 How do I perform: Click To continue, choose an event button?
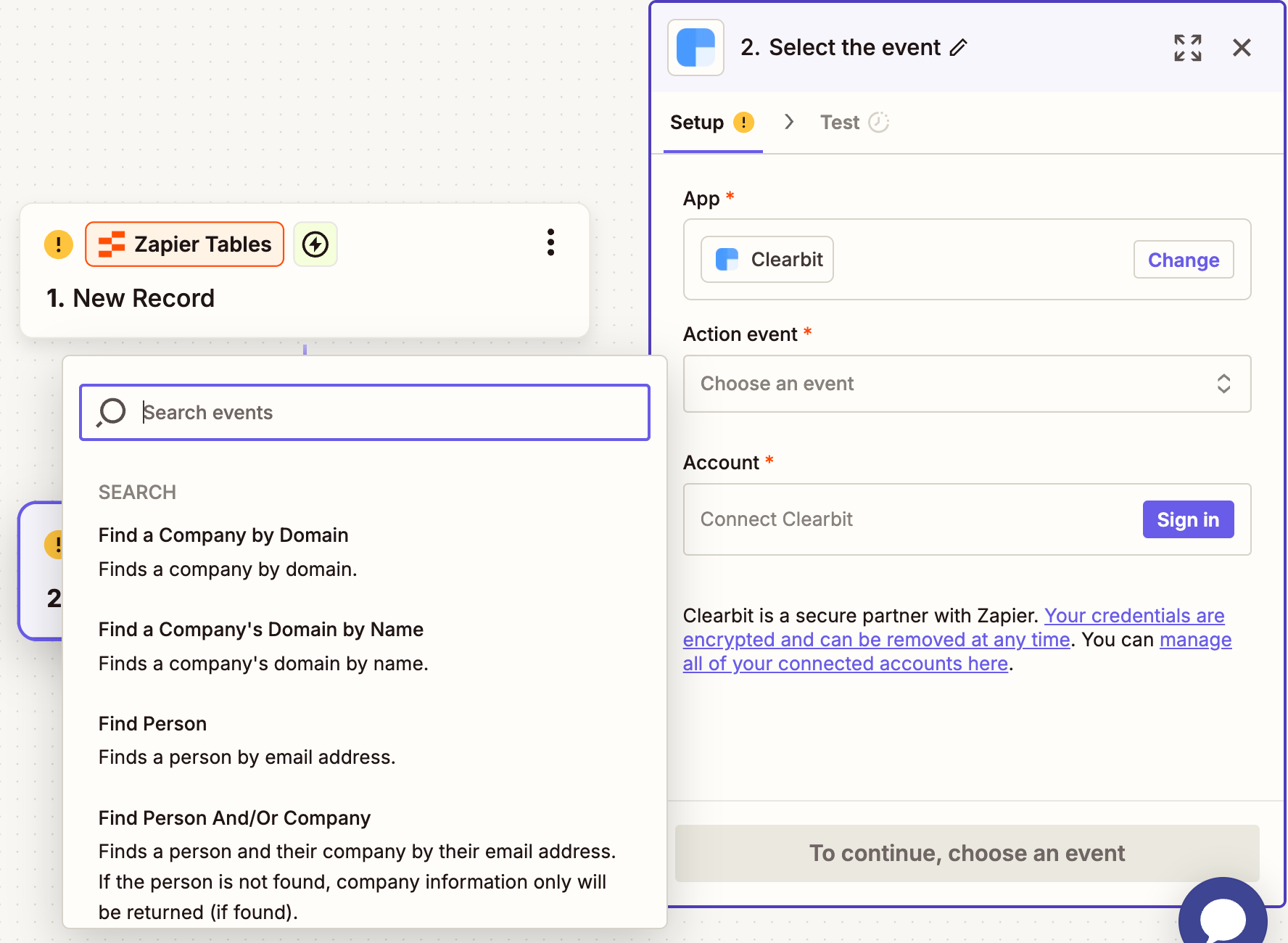pyautogui.click(x=967, y=853)
